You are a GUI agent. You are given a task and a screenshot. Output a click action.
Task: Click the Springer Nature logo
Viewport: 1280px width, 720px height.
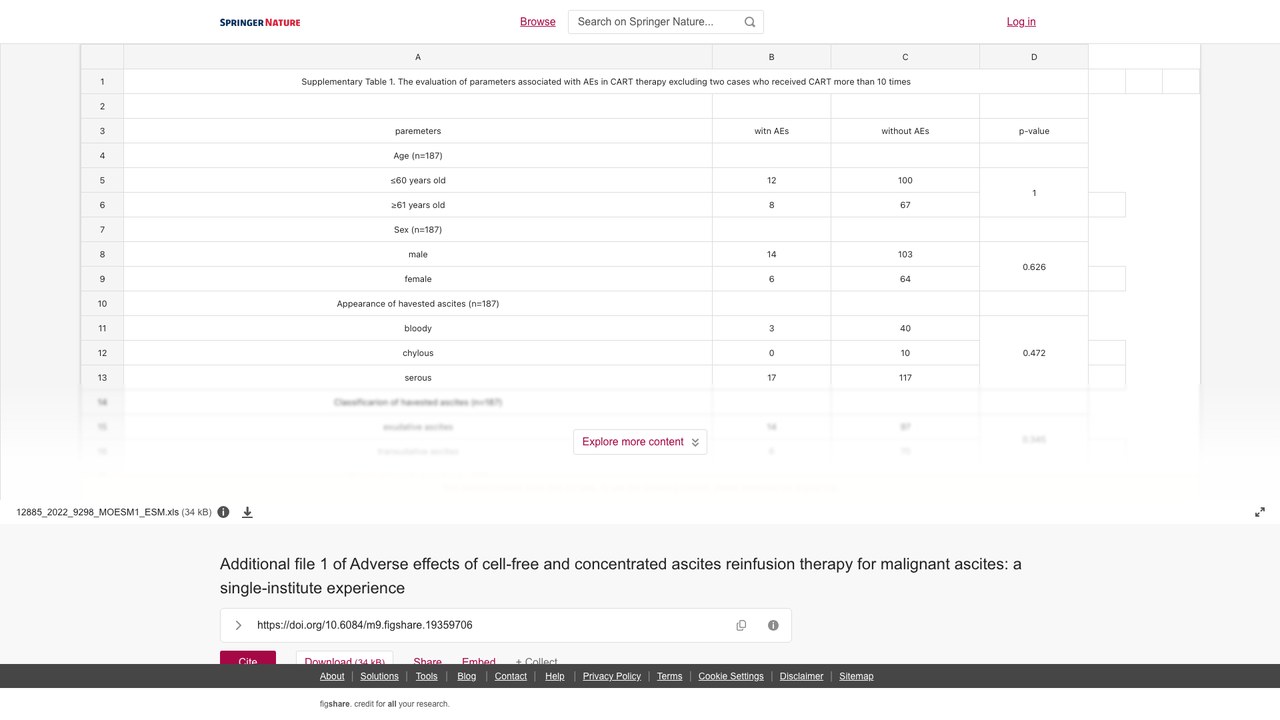point(260,22)
